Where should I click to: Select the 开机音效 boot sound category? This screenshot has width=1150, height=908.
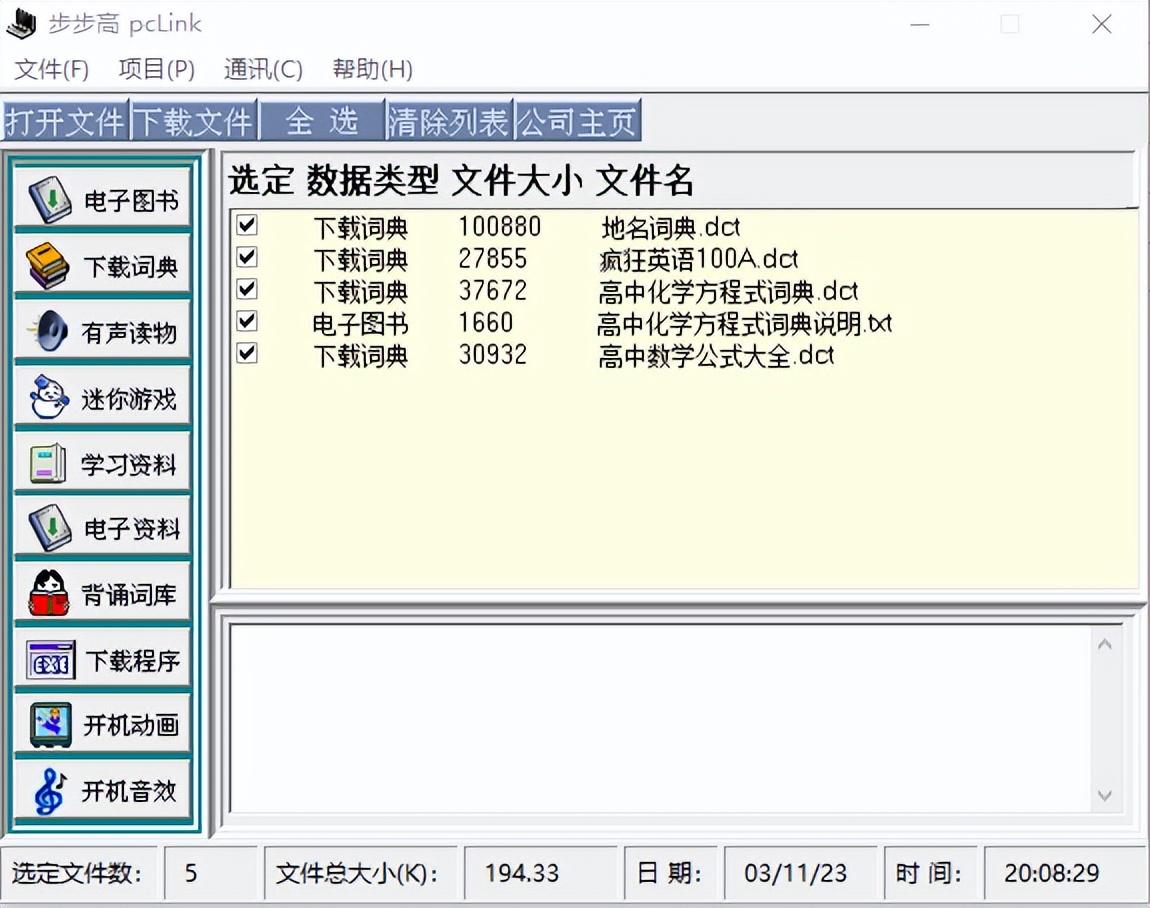[x=103, y=790]
